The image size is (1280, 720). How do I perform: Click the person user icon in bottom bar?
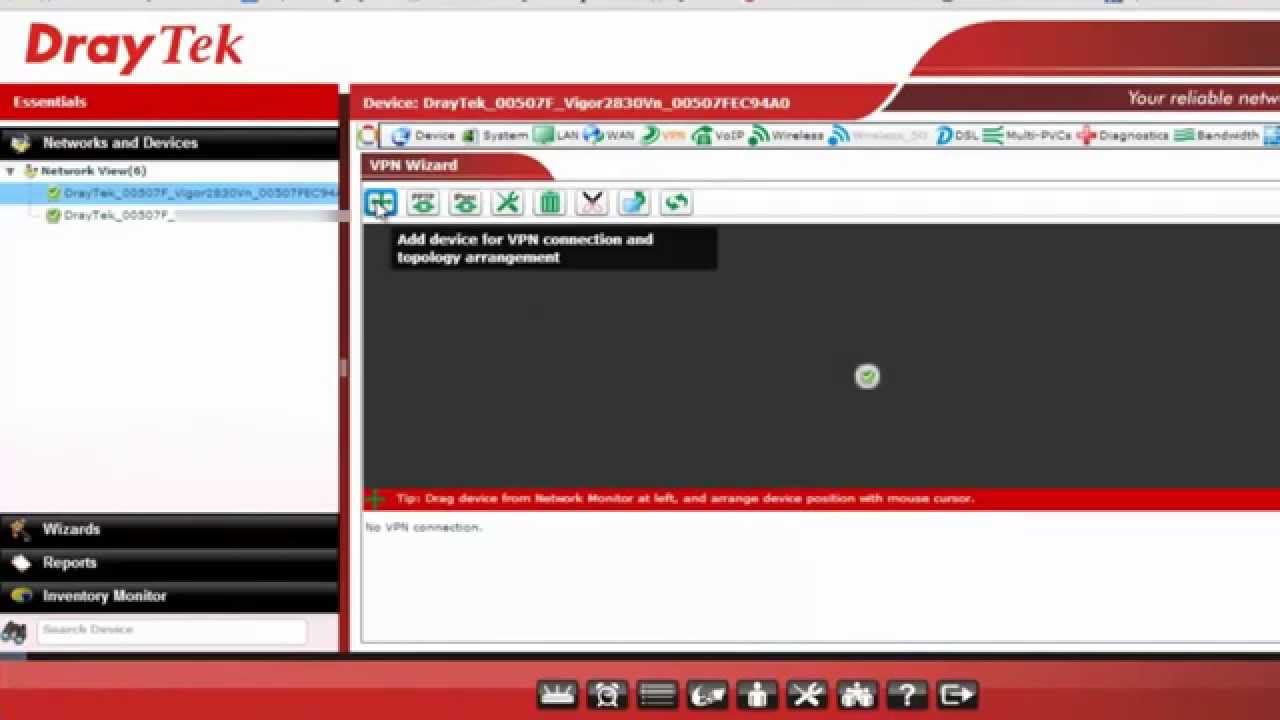(757, 694)
